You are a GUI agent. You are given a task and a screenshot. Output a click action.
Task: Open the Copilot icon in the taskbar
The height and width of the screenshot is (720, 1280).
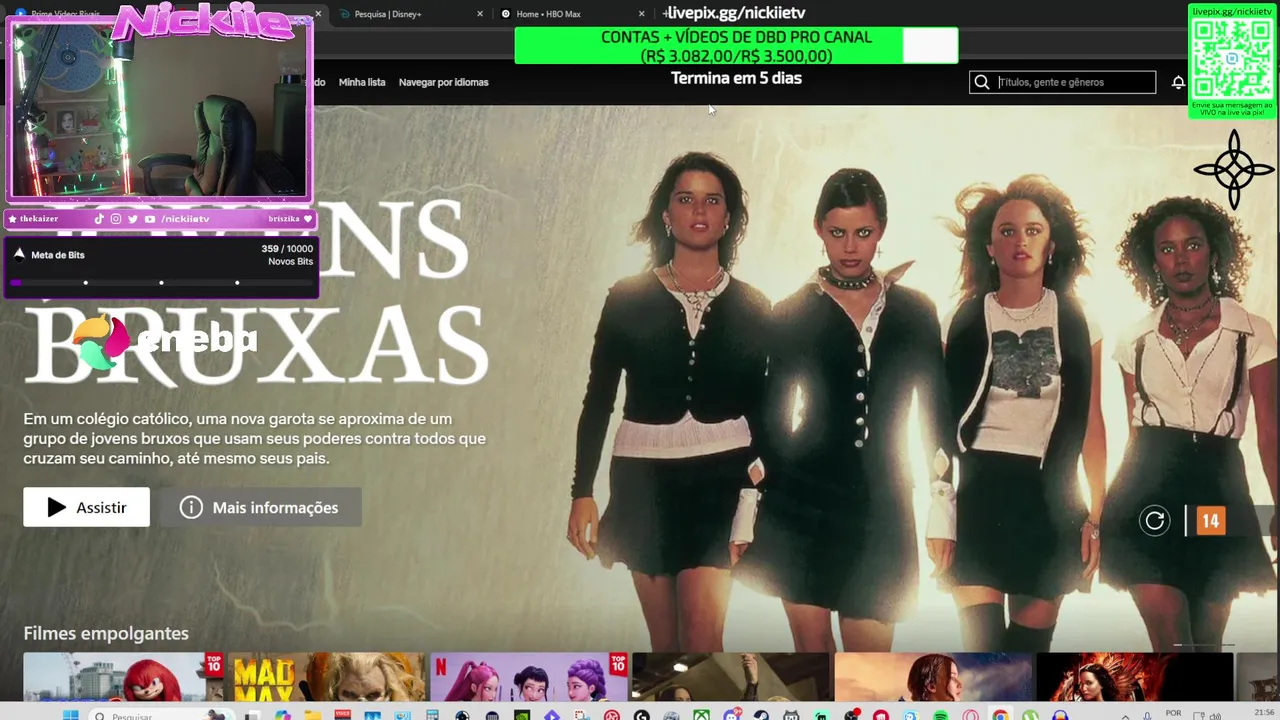point(283,715)
